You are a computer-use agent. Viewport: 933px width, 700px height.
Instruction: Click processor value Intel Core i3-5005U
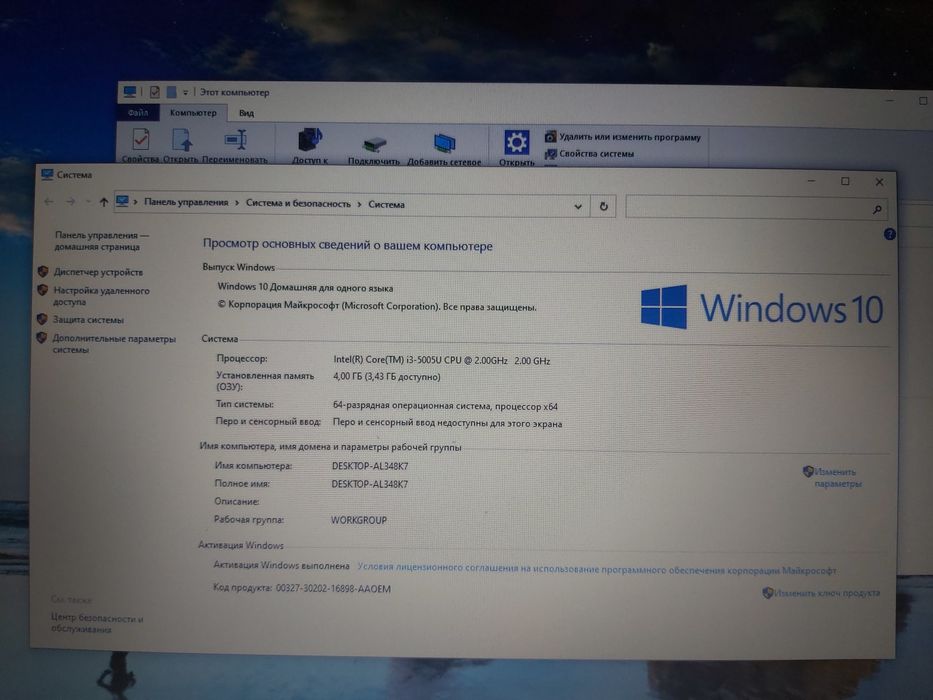point(442,360)
